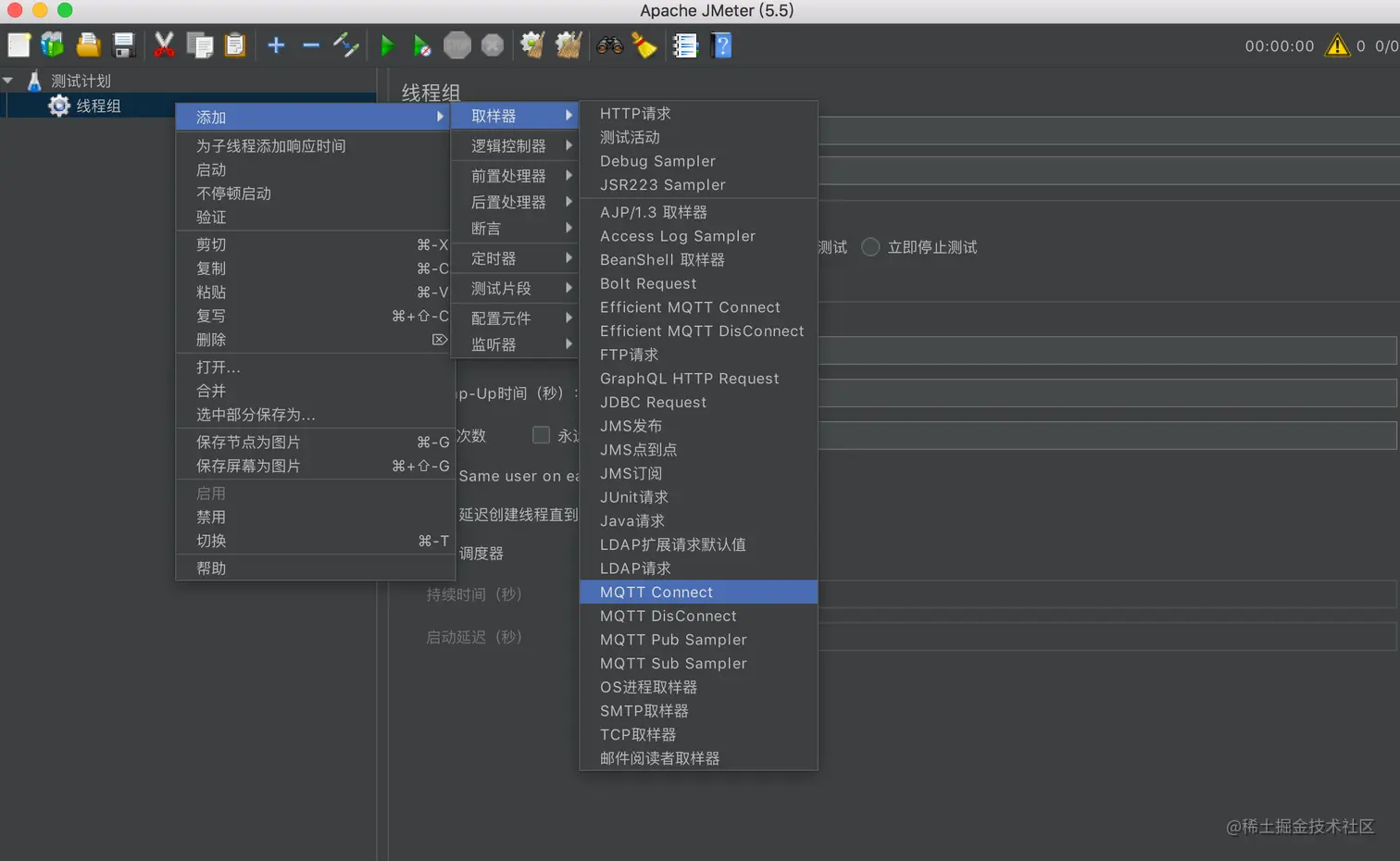Click the warning triangle log icon

point(1337,45)
